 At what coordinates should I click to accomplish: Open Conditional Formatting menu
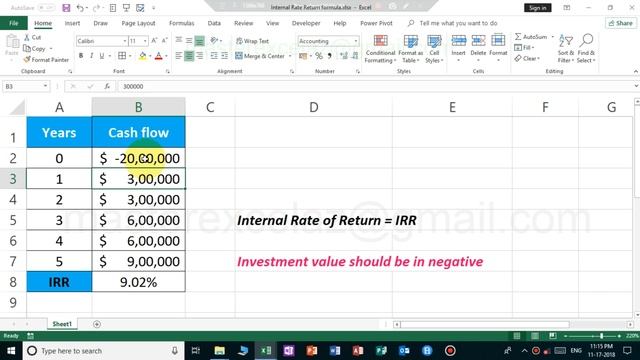380,49
